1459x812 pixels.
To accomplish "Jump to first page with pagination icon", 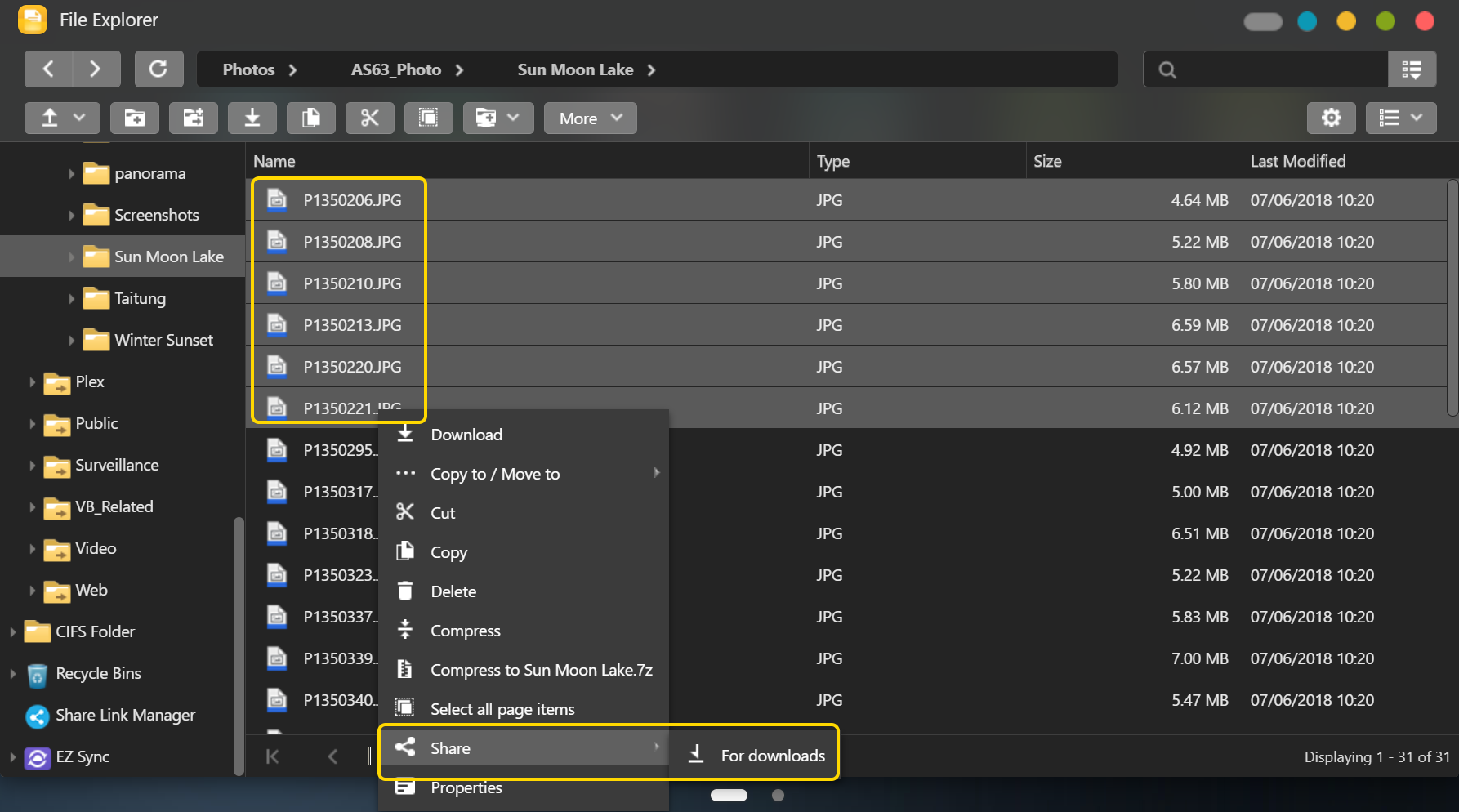I will pyautogui.click(x=273, y=756).
